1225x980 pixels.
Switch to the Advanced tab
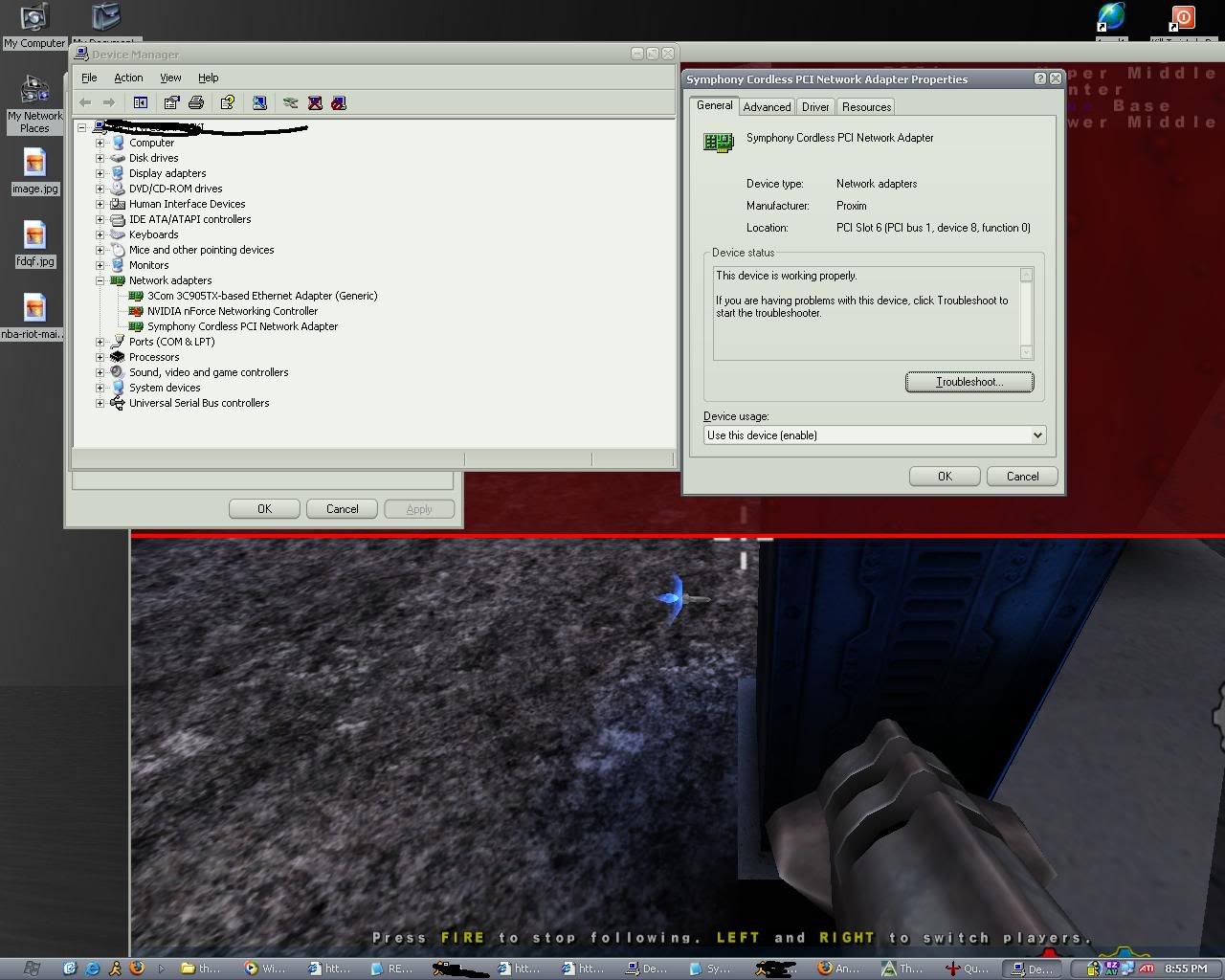(x=768, y=107)
